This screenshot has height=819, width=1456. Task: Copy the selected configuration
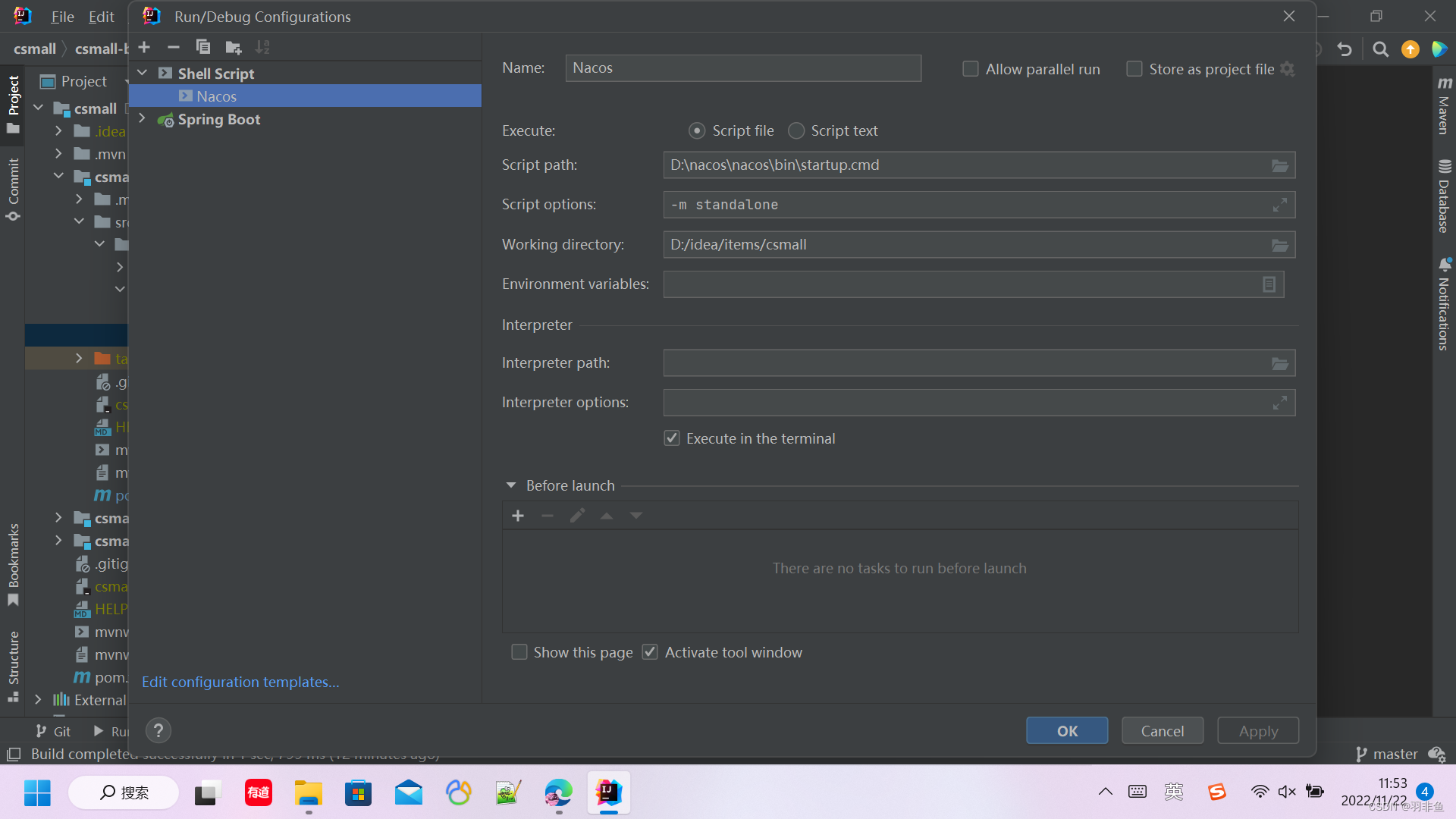click(203, 47)
